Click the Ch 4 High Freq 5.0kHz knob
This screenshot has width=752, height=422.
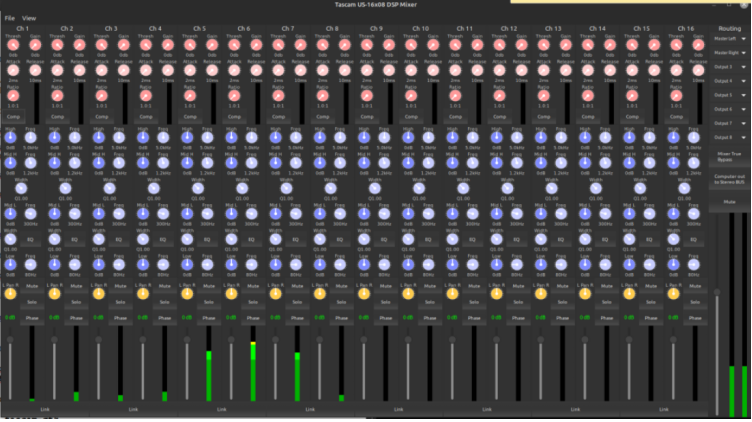click(163, 138)
